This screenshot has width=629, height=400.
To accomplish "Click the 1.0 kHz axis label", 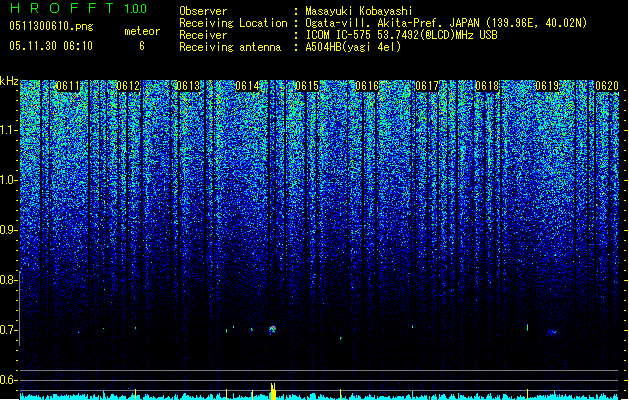I will click(8, 180).
